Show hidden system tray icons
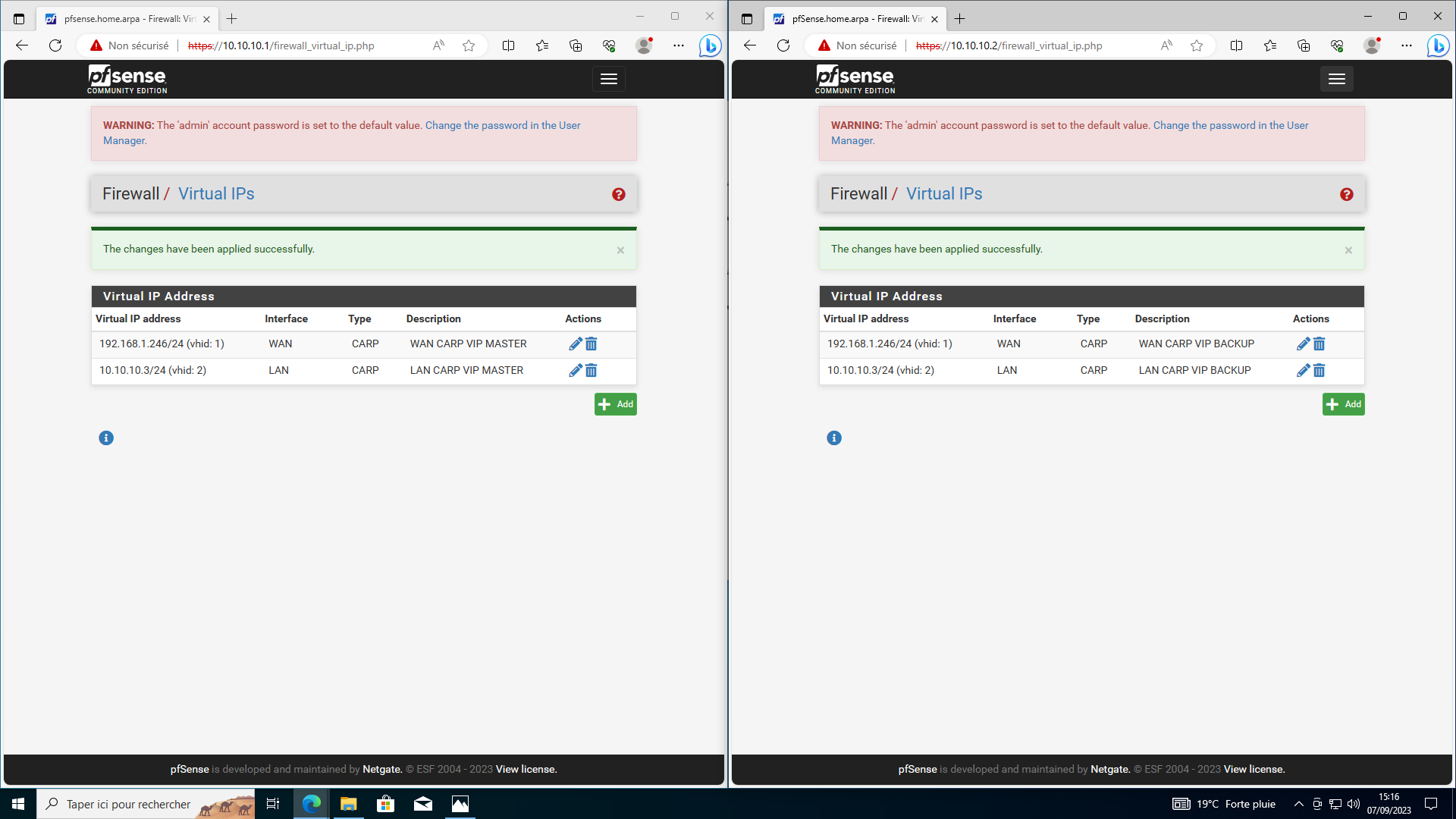This screenshot has width=1456, height=819. pos(1298,804)
